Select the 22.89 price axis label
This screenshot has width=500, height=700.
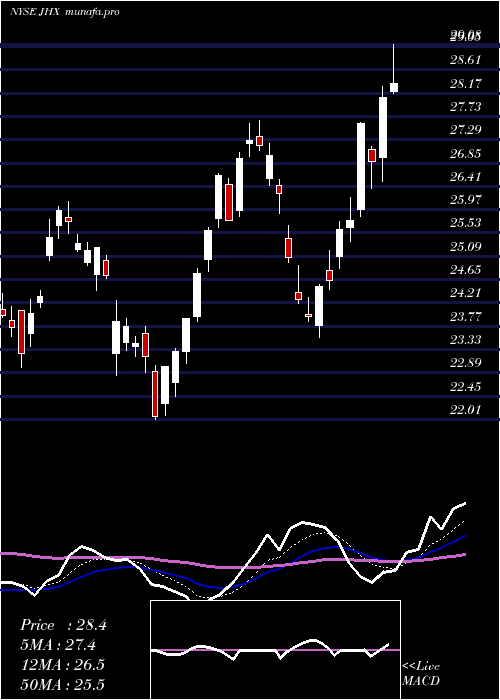point(465,362)
